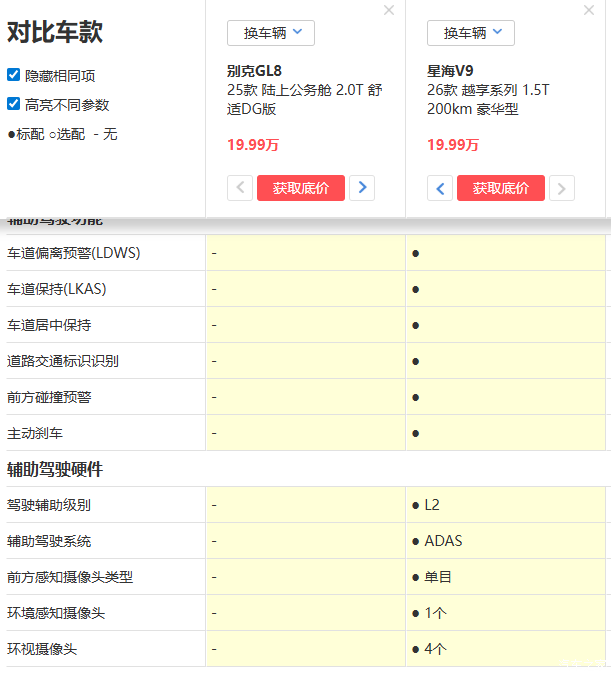The image size is (611, 676).
Task: Select the 车道保持(LKAS) row label
Action: (56, 289)
